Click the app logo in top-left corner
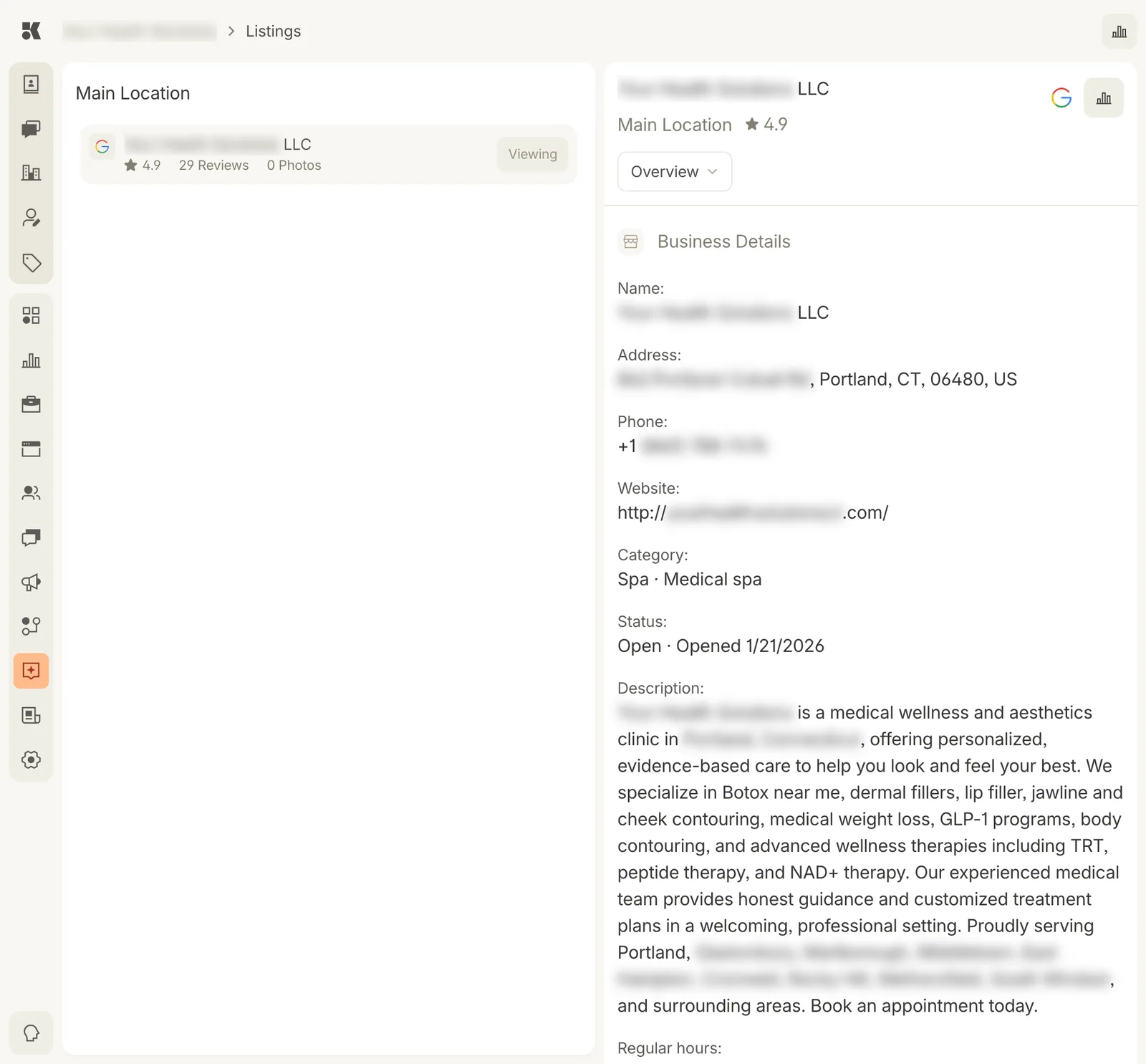1146x1064 pixels. pos(31,31)
